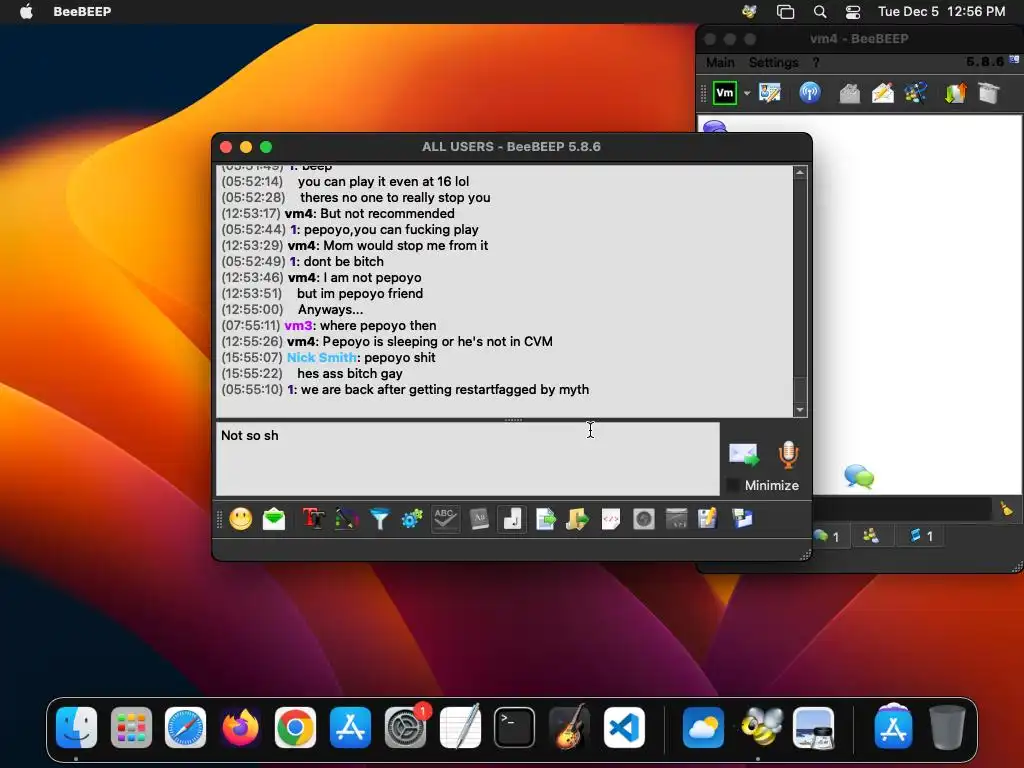1024x768 pixels.
Task: Record a voice message with microphone
Action: (788, 455)
